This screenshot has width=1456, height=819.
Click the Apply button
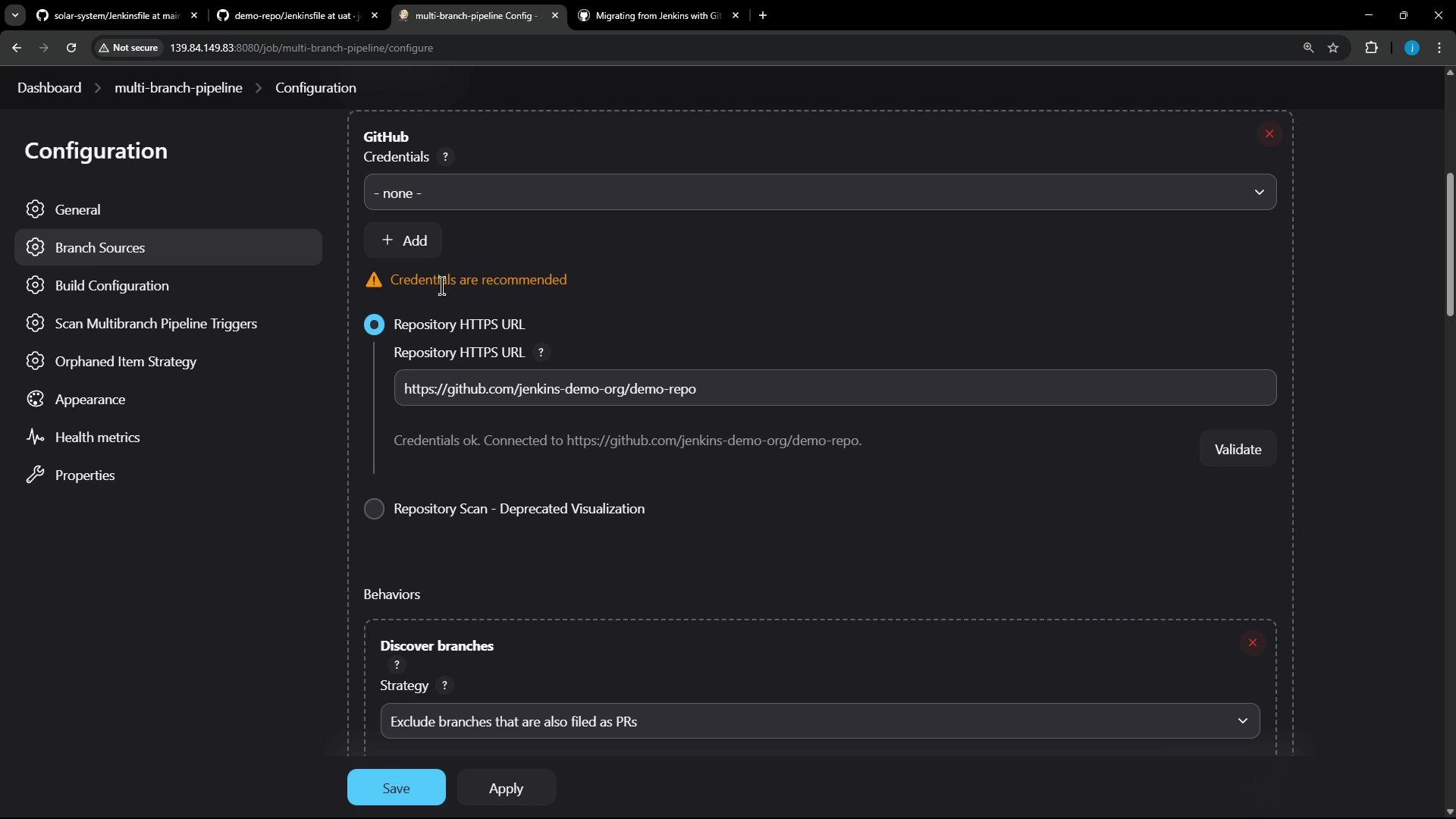click(506, 788)
